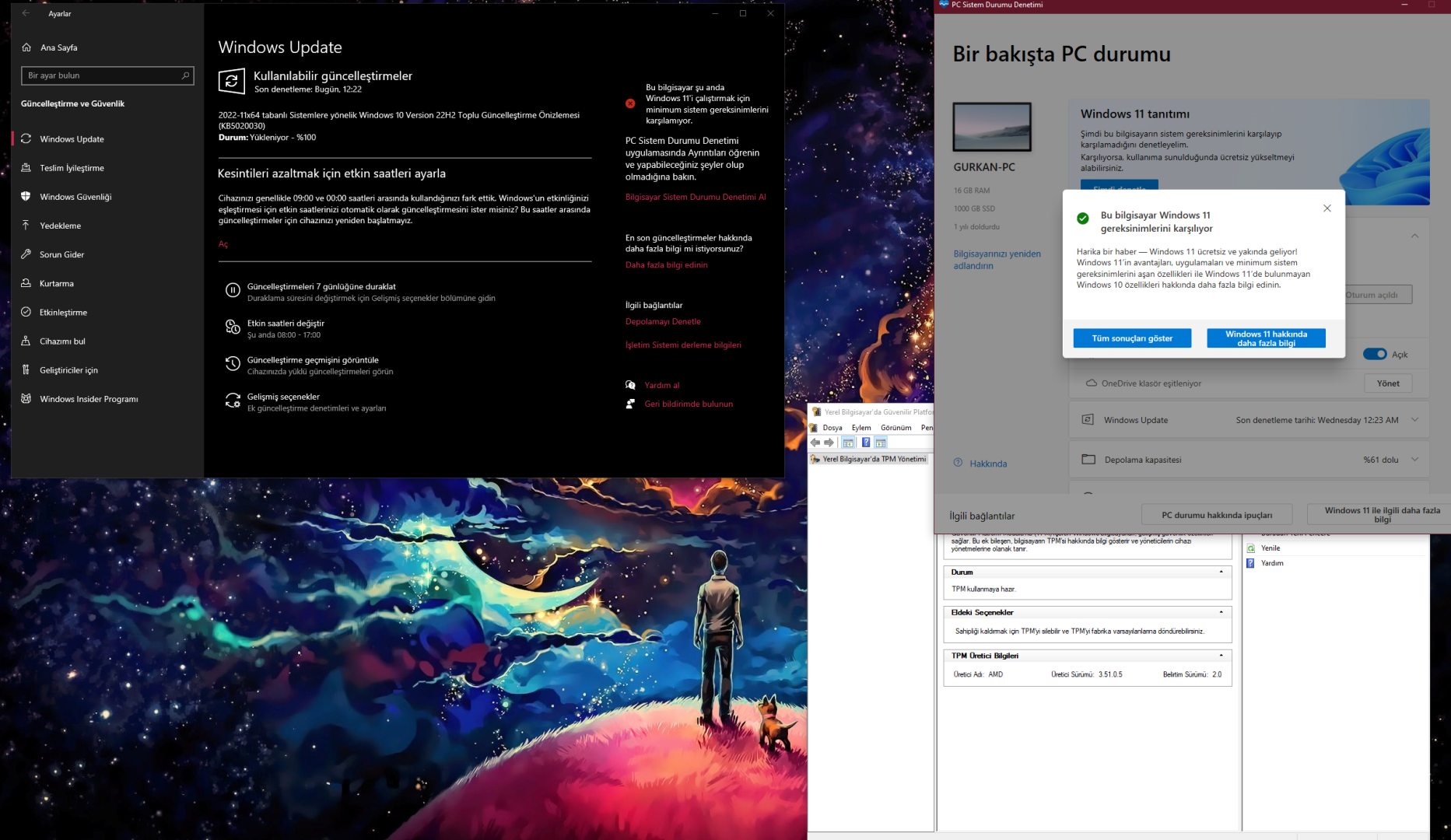This screenshot has width=1451, height=840.
Task: Click the pause icon for Güncelleştirmeleri 7 günlüğüne duraklat
Action: pos(233,290)
